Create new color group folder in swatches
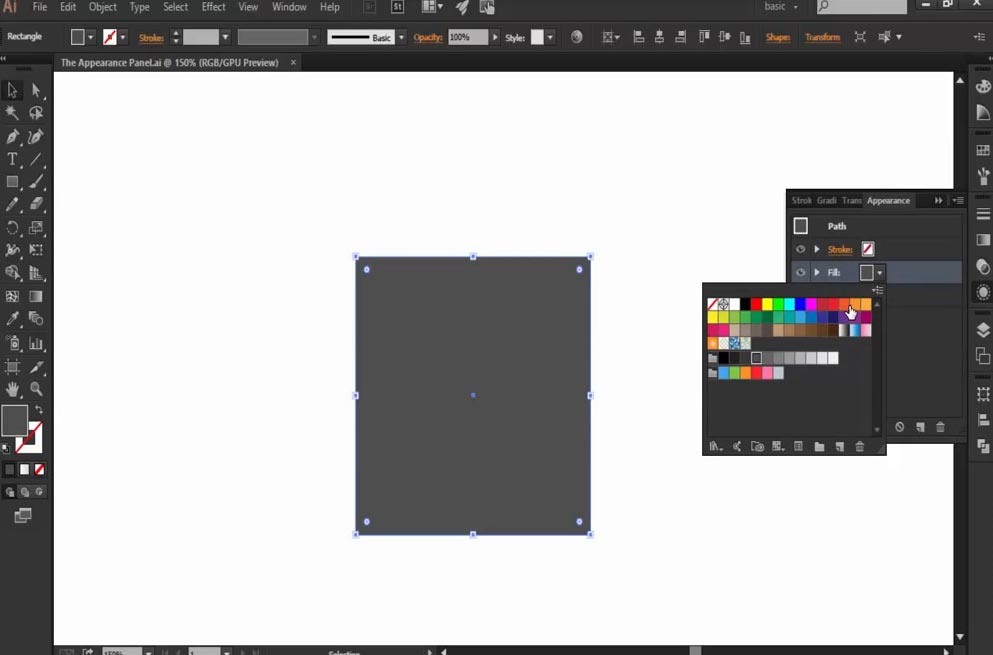 coord(819,447)
